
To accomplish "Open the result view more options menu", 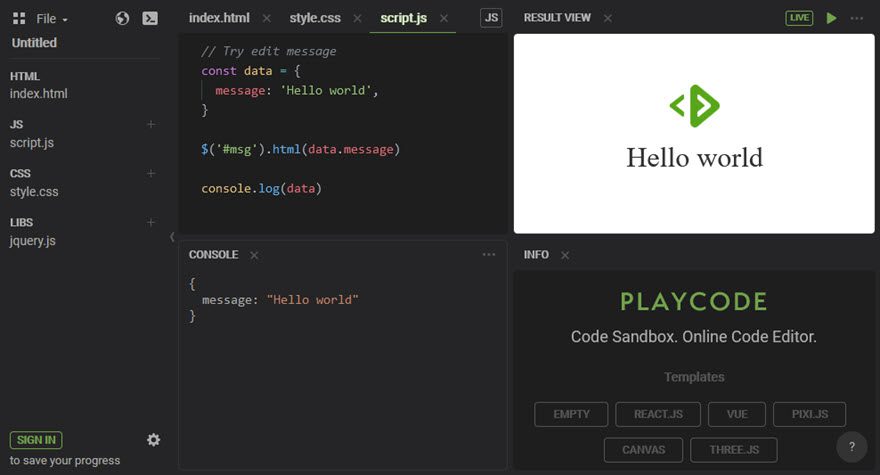I will [x=856, y=19].
